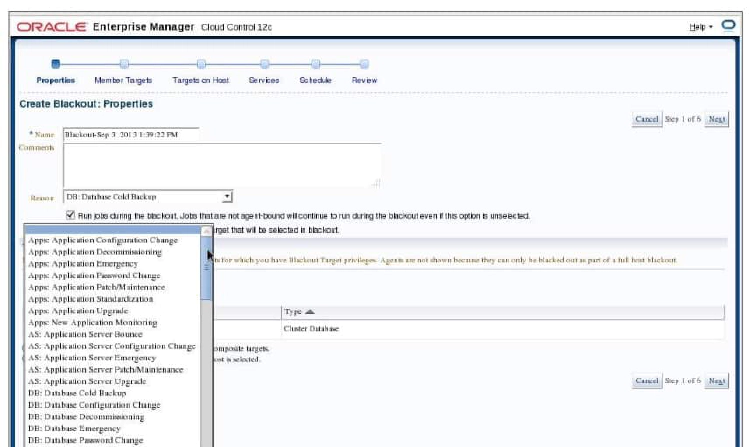Click the Oracle logo
750x447 pixels.
52,27
